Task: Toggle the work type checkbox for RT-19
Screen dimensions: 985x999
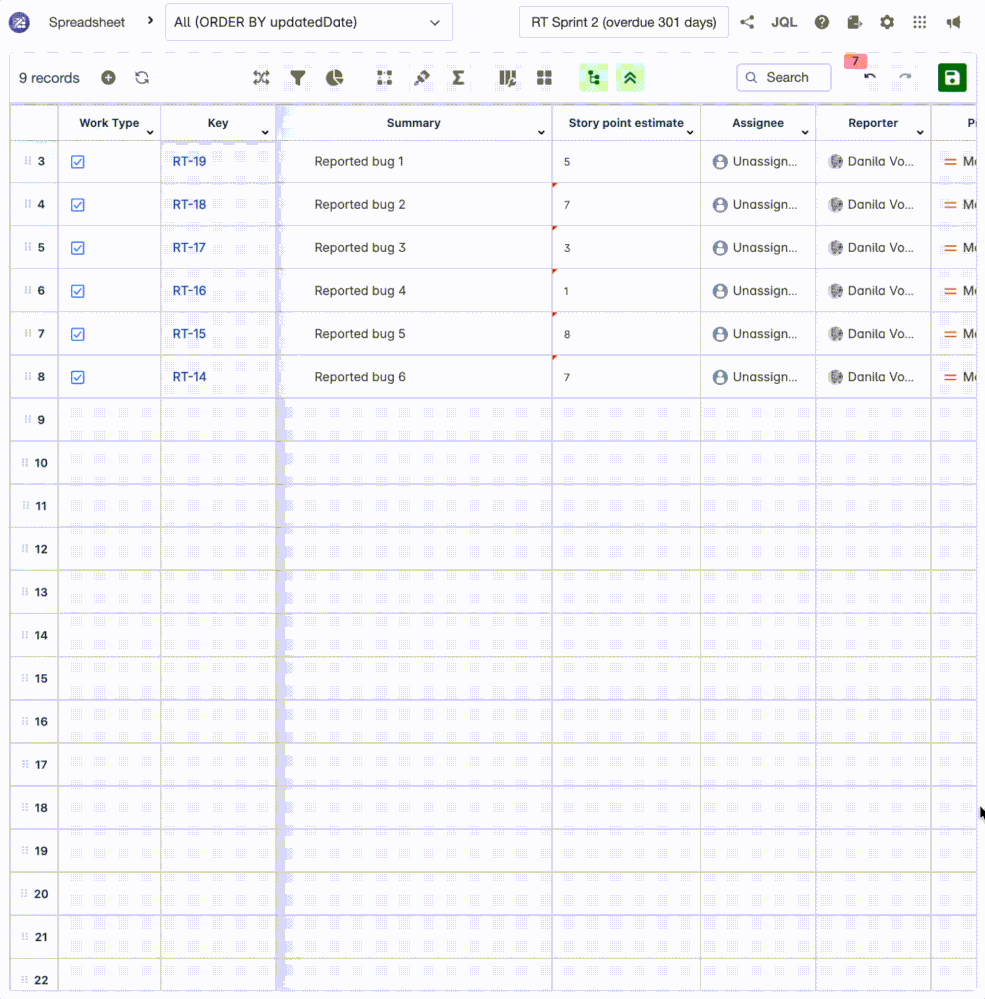Action: coord(78,162)
